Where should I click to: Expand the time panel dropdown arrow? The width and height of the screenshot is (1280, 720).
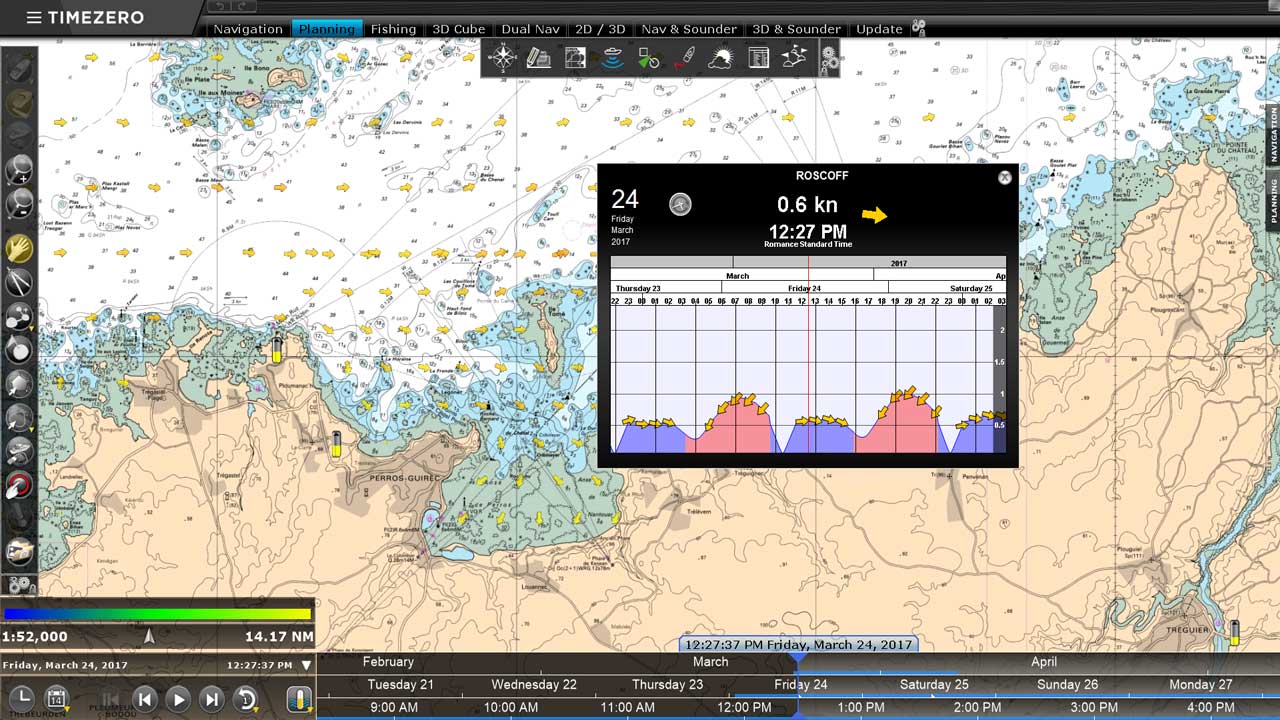pyautogui.click(x=306, y=665)
